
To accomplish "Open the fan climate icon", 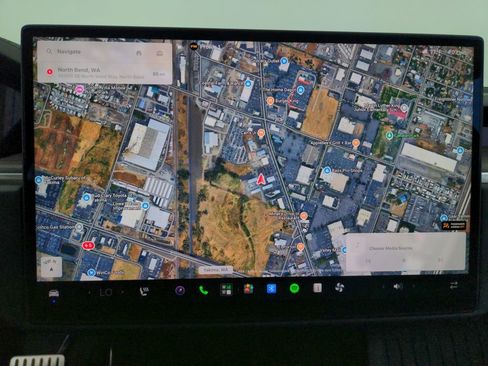I will [339, 287].
